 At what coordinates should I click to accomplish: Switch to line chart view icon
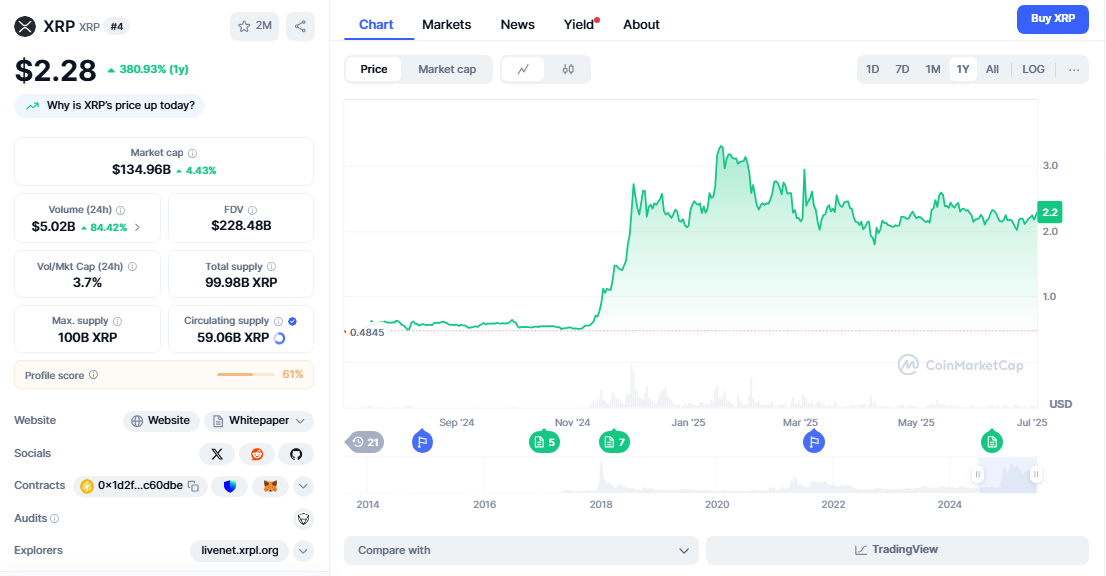(x=523, y=69)
